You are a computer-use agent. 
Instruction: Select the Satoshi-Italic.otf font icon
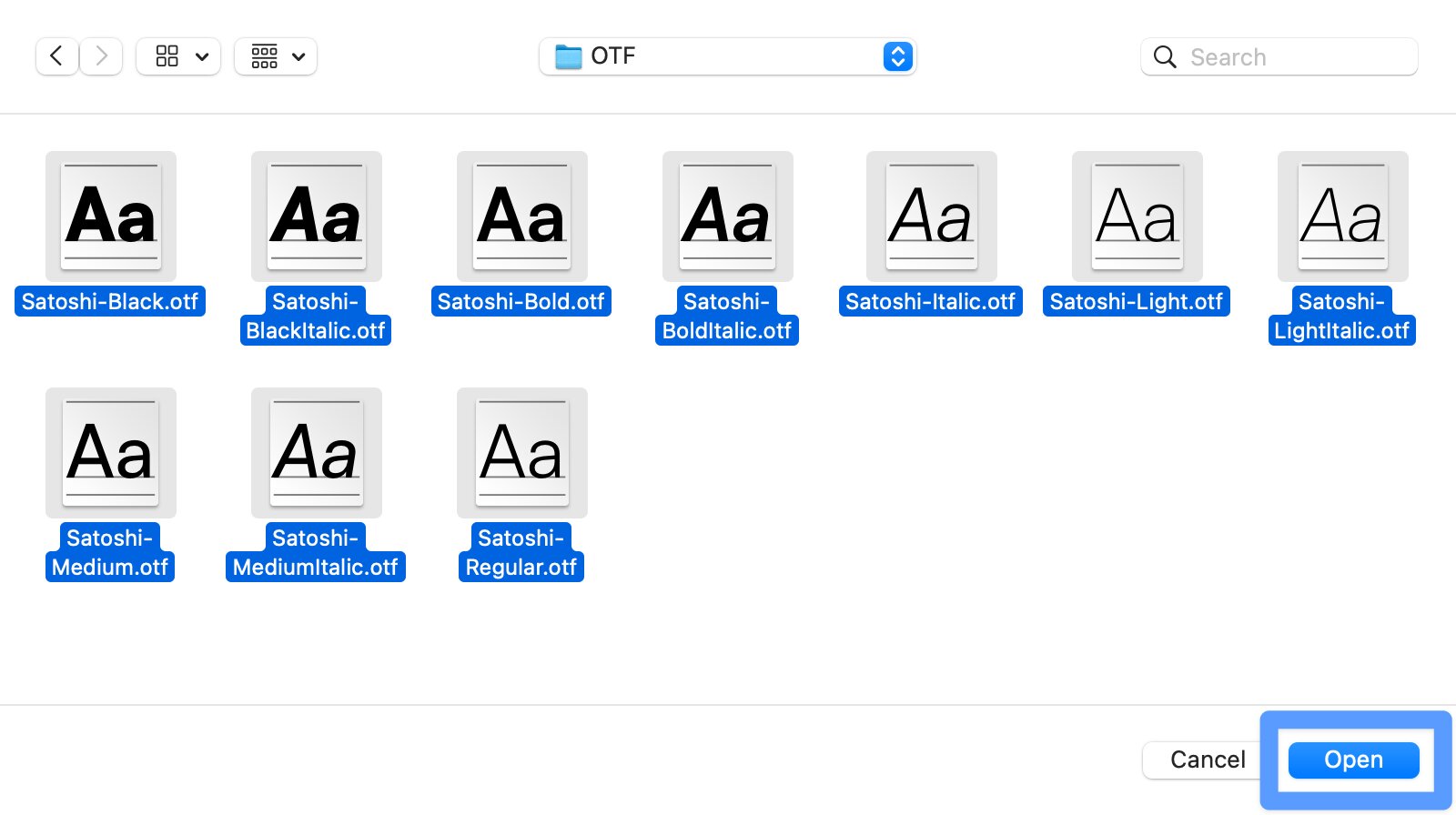[932, 216]
